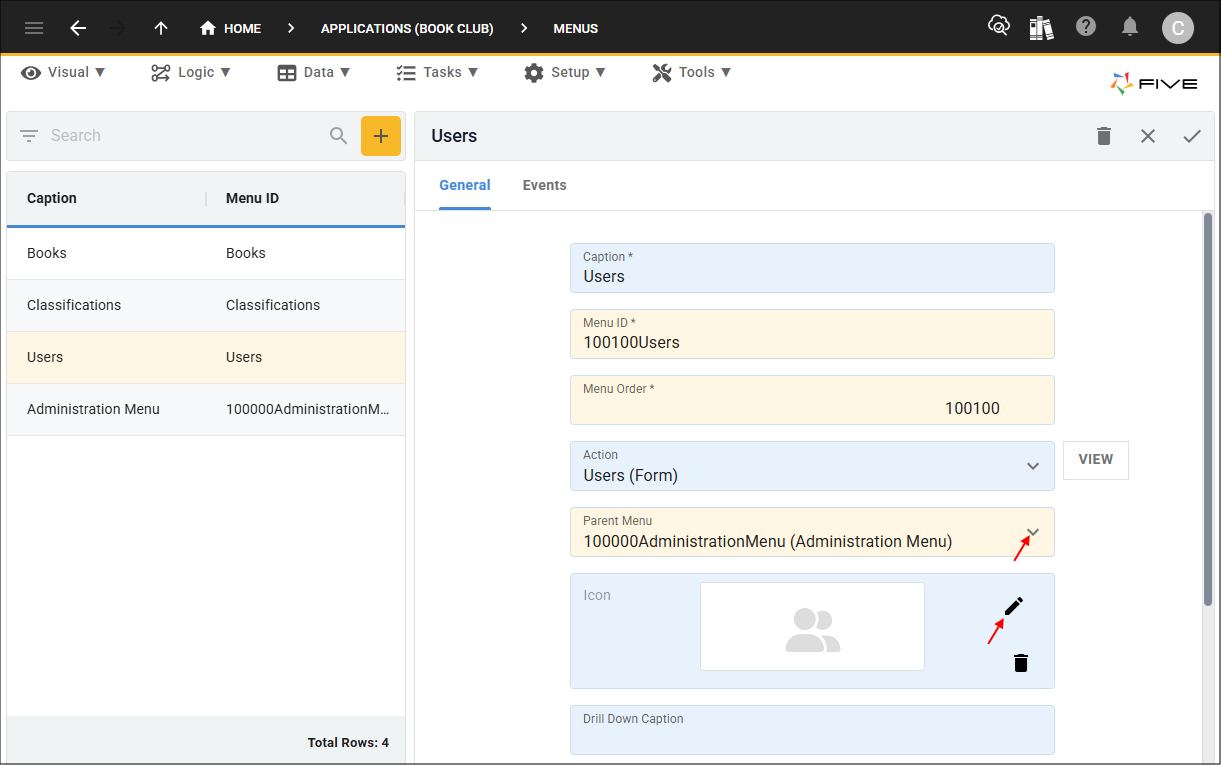Click the Books Menu ID cell
The width and height of the screenshot is (1221, 765).
pyautogui.click(x=246, y=253)
